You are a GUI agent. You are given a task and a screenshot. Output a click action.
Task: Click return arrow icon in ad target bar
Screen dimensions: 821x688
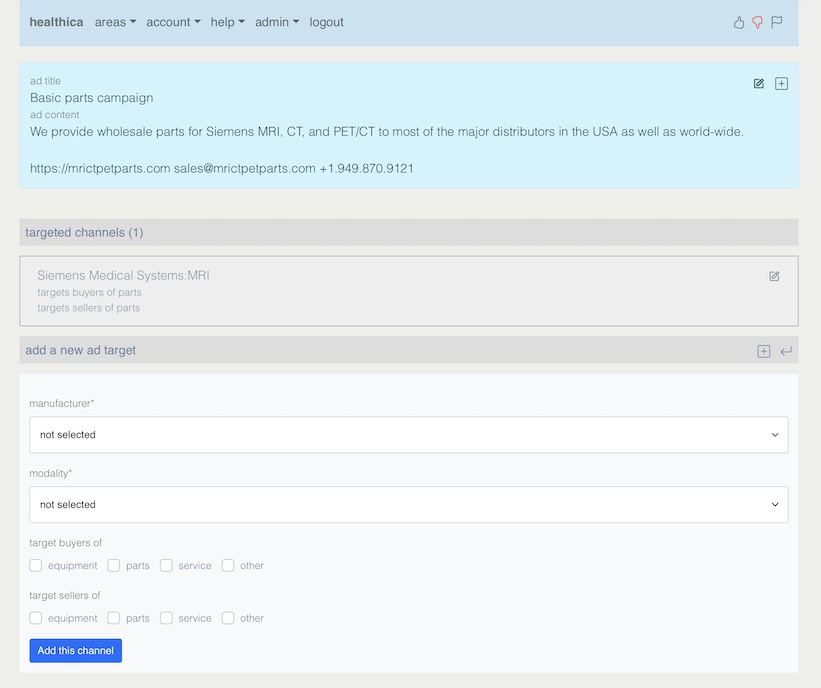click(x=786, y=351)
